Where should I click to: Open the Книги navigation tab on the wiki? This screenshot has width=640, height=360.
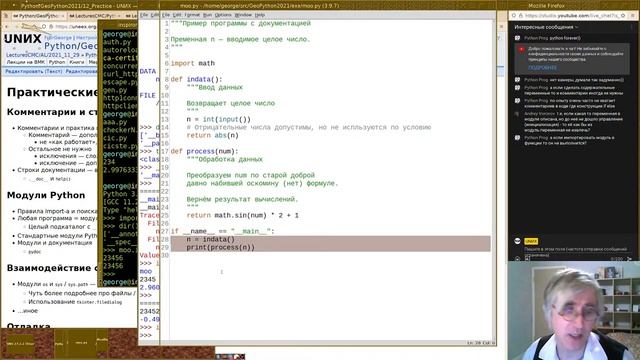pyautogui.click(x=77, y=62)
